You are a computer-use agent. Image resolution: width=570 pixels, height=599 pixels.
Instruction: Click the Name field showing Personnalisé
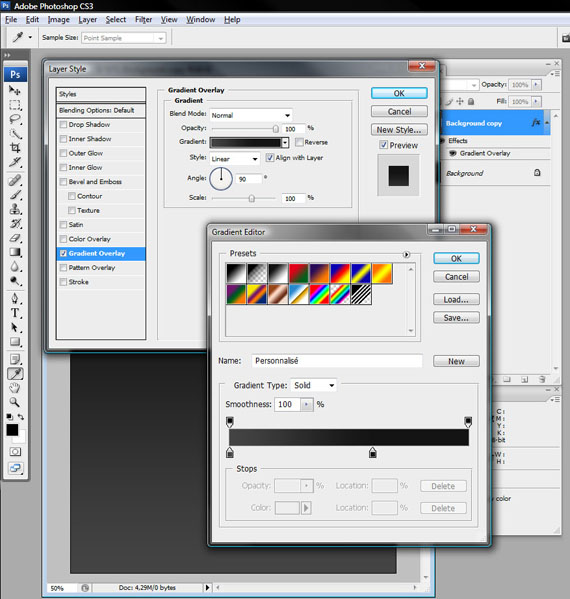pos(337,361)
